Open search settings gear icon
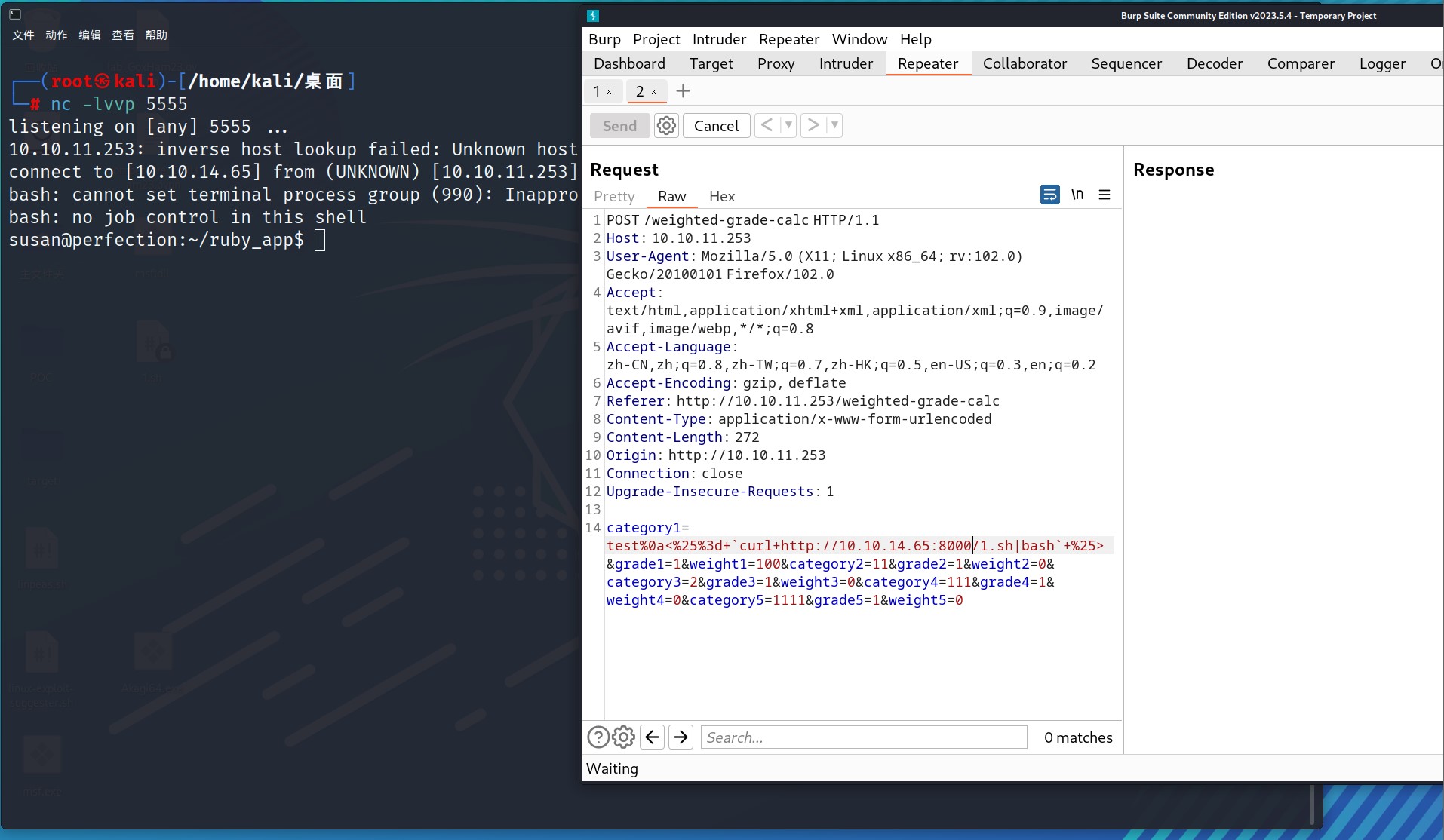1444x840 pixels. (623, 737)
